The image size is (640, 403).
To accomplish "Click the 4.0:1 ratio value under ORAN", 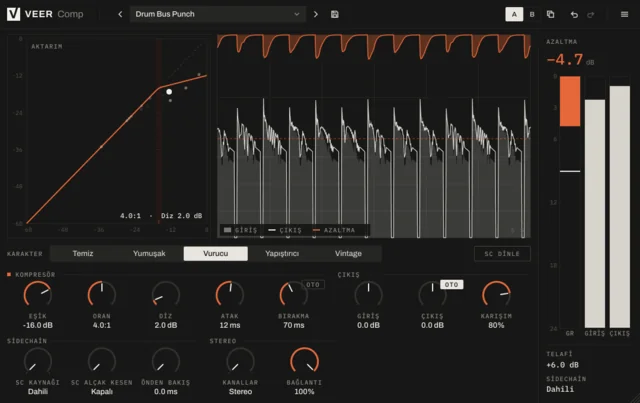I will [102, 325].
